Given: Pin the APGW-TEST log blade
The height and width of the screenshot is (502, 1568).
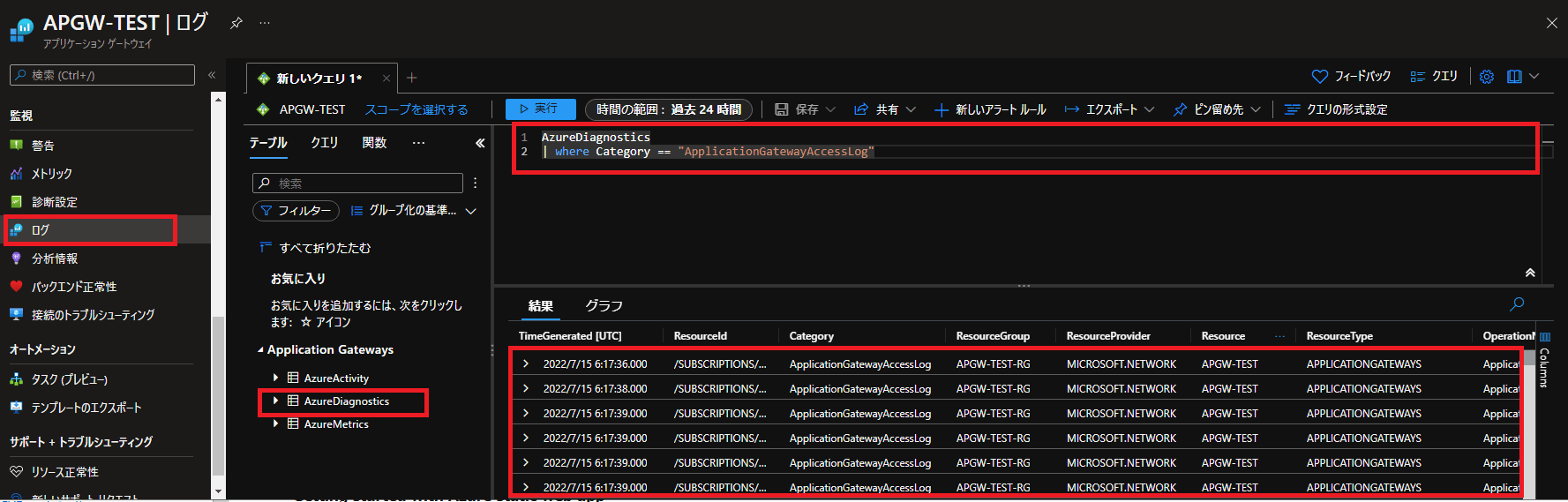Looking at the screenshot, I should (x=236, y=23).
